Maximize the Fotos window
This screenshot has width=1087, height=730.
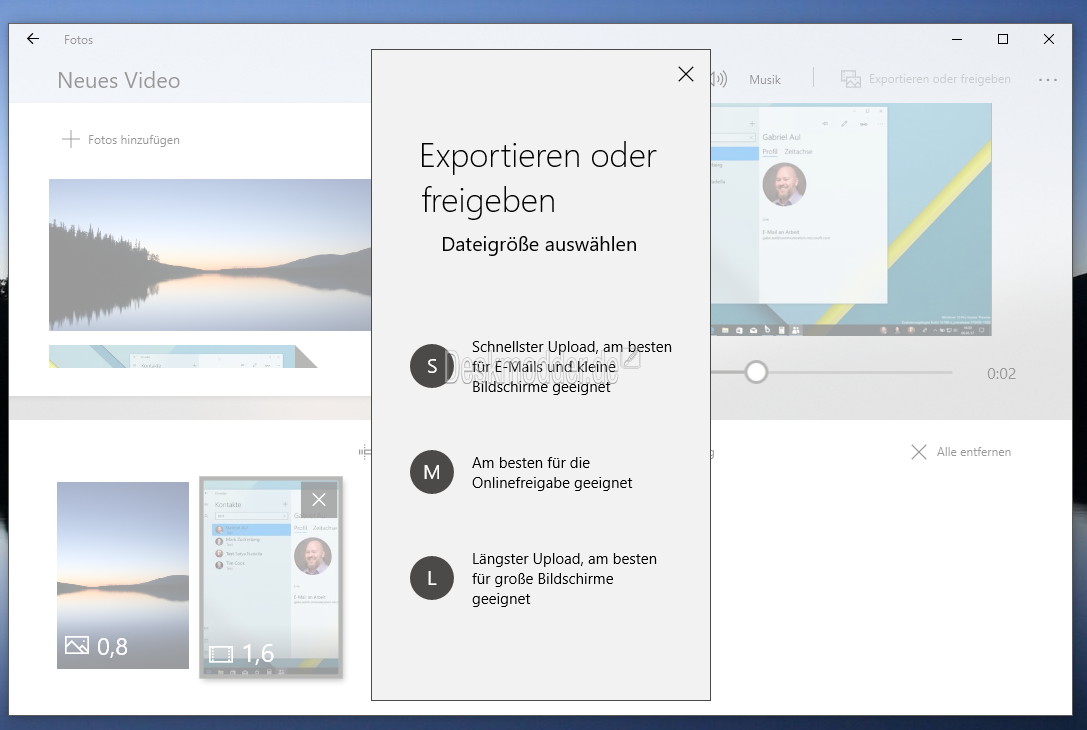[1002, 40]
